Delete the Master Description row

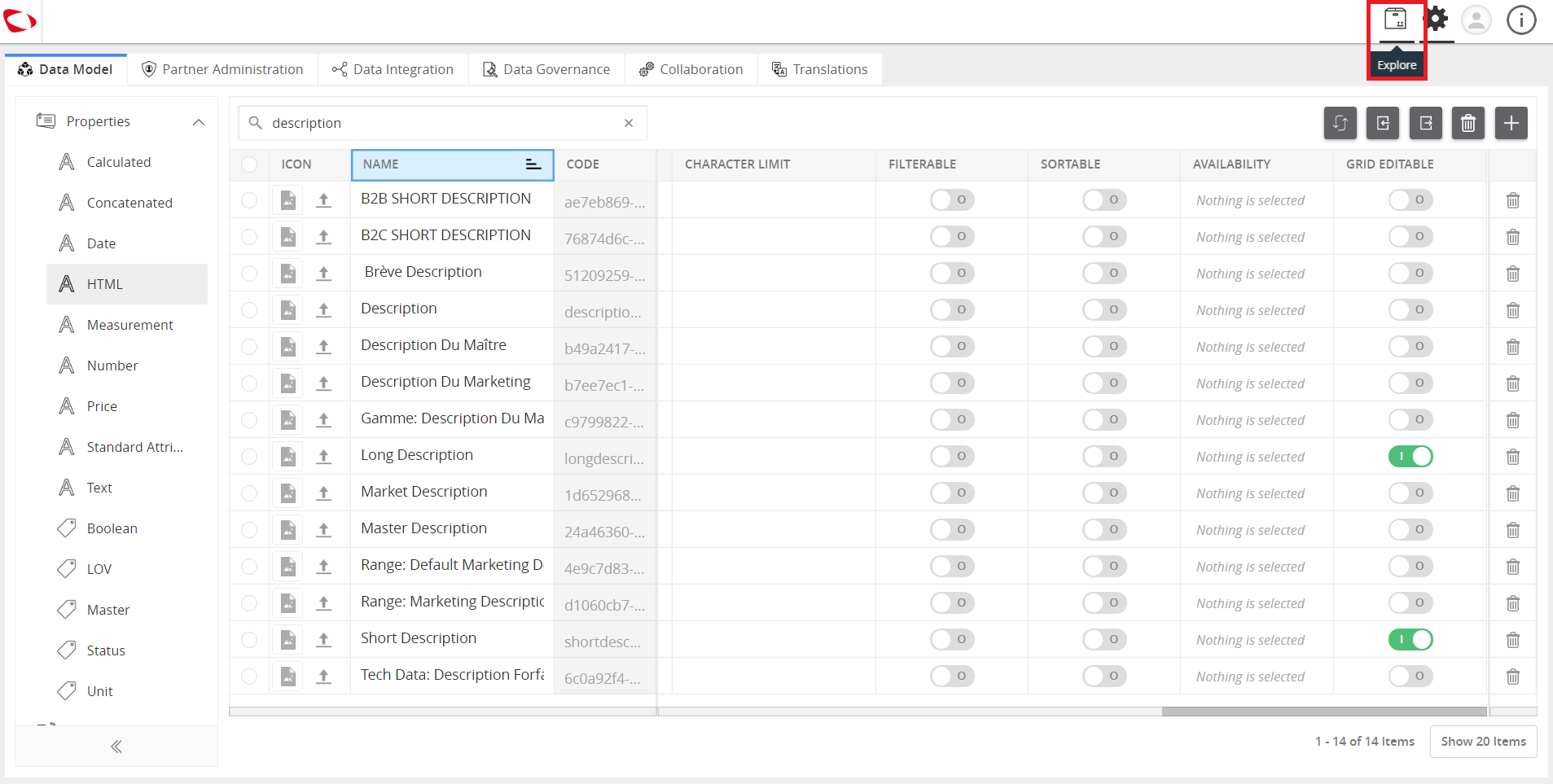coord(1513,530)
